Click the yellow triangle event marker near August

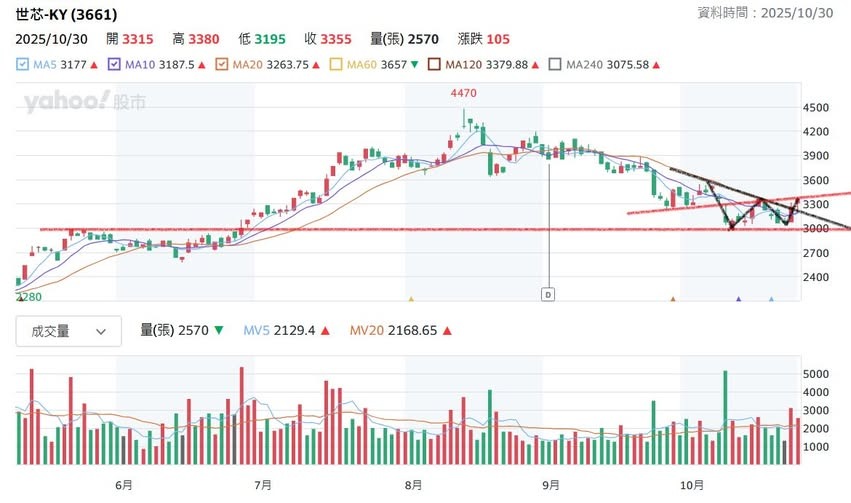click(411, 298)
